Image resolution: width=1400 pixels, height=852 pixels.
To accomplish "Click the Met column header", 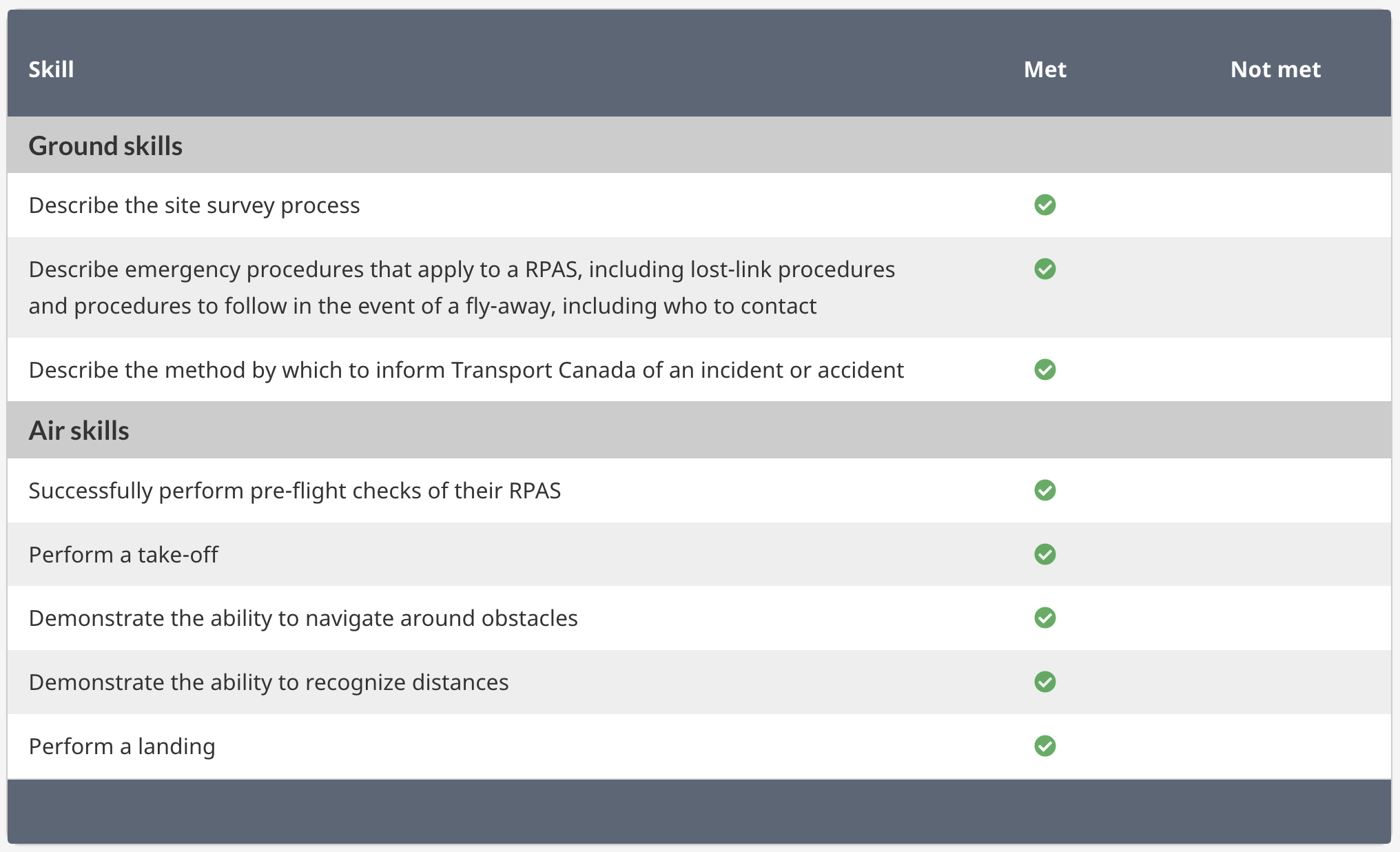I will point(1044,70).
